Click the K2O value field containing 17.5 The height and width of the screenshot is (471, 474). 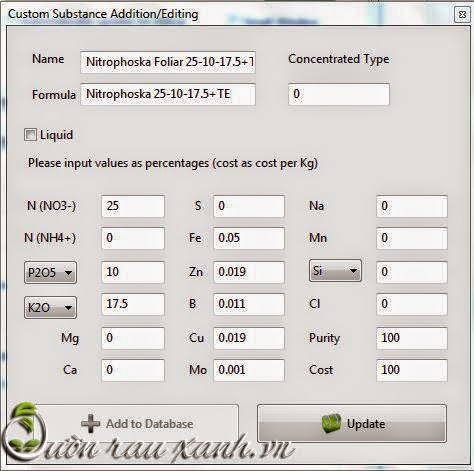(x=133, y=304)
